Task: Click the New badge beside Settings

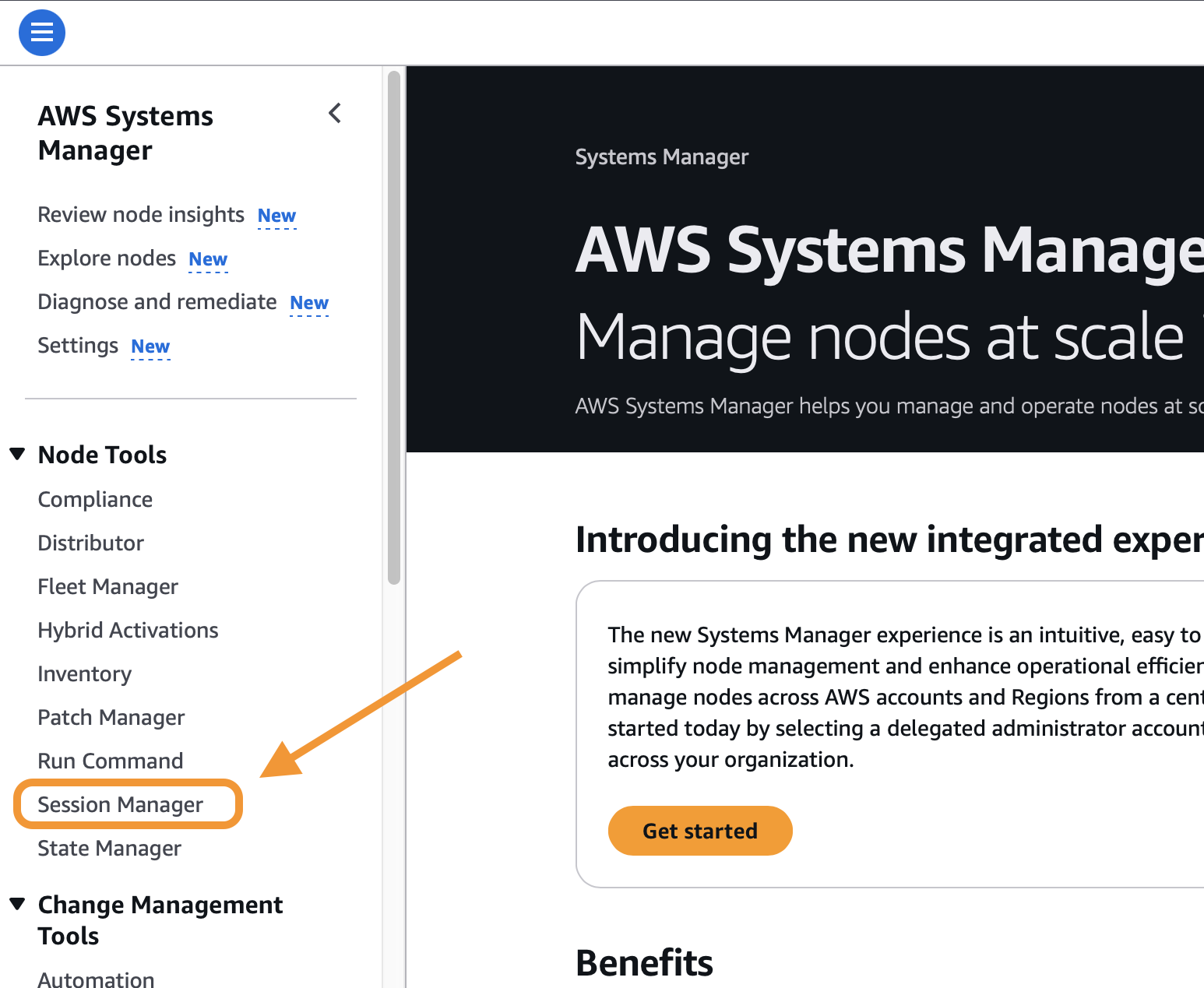Action: 150,346
